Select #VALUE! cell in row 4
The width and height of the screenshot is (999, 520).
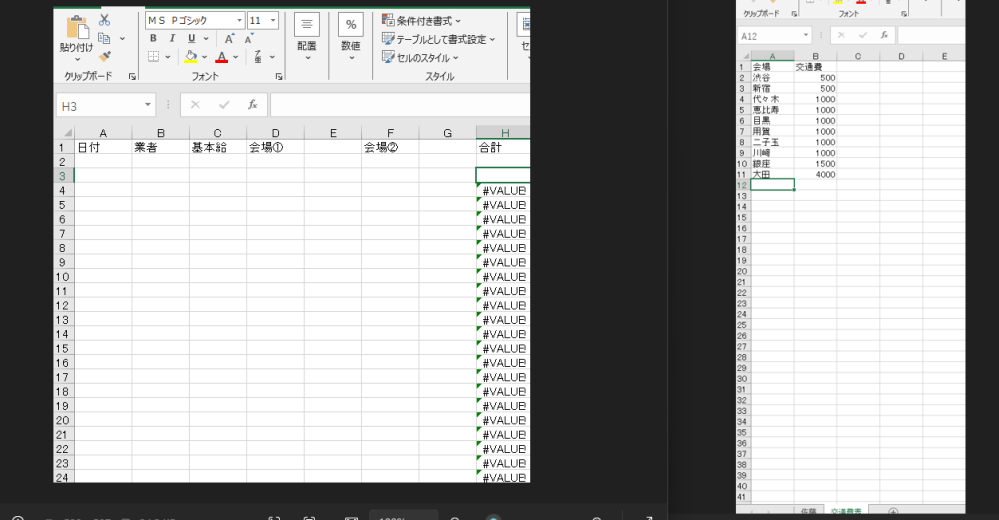coord(503,191)
